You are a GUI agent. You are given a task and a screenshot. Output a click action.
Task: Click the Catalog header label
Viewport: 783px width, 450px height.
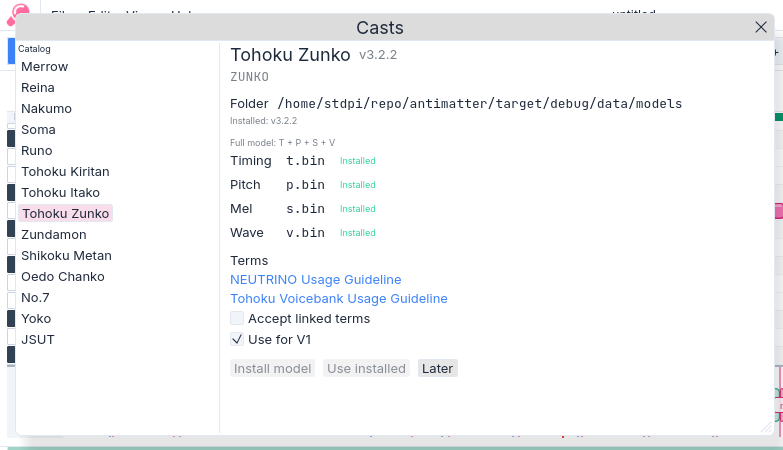(34, 49)
